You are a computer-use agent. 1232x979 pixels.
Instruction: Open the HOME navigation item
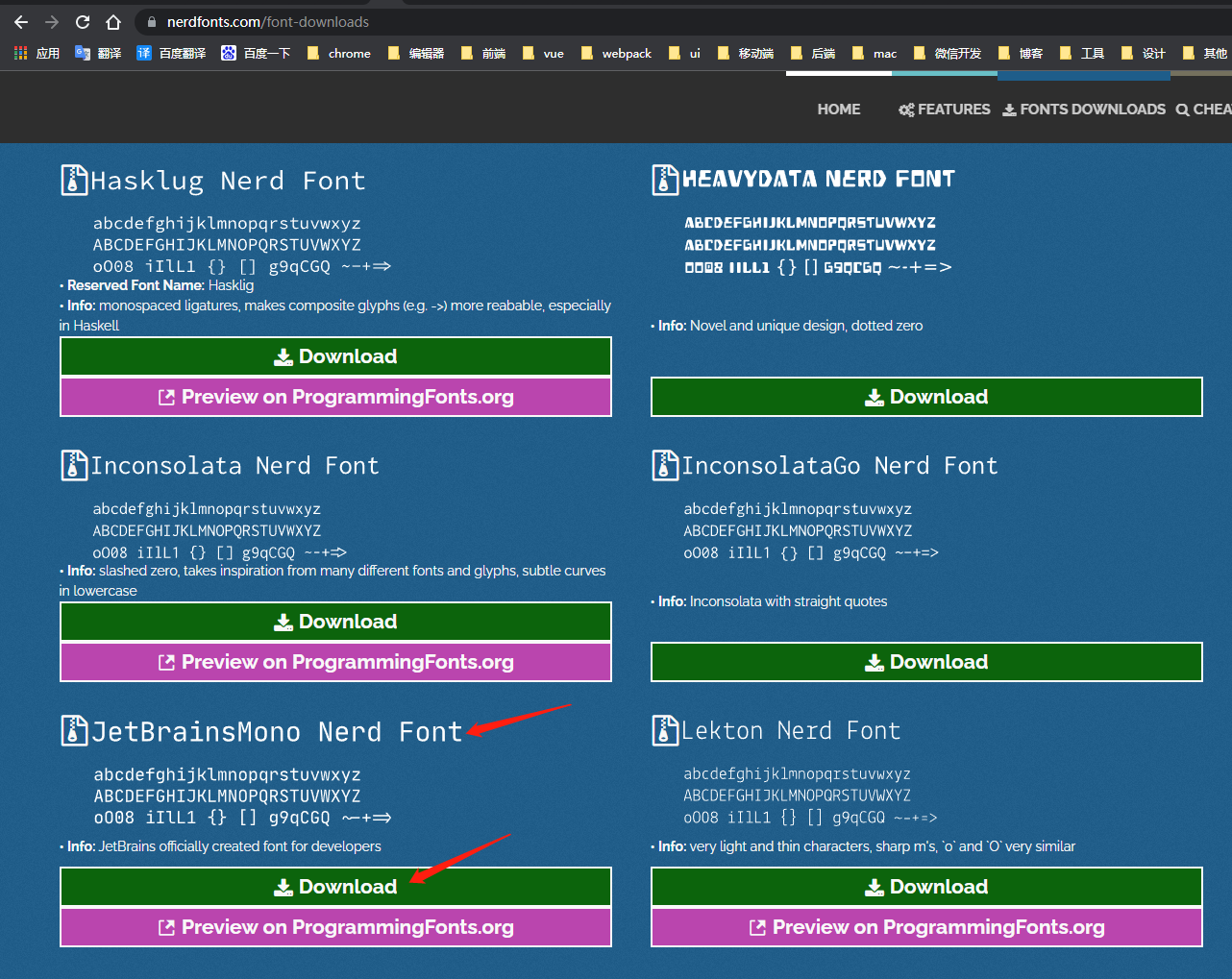[x=838, y=110]
